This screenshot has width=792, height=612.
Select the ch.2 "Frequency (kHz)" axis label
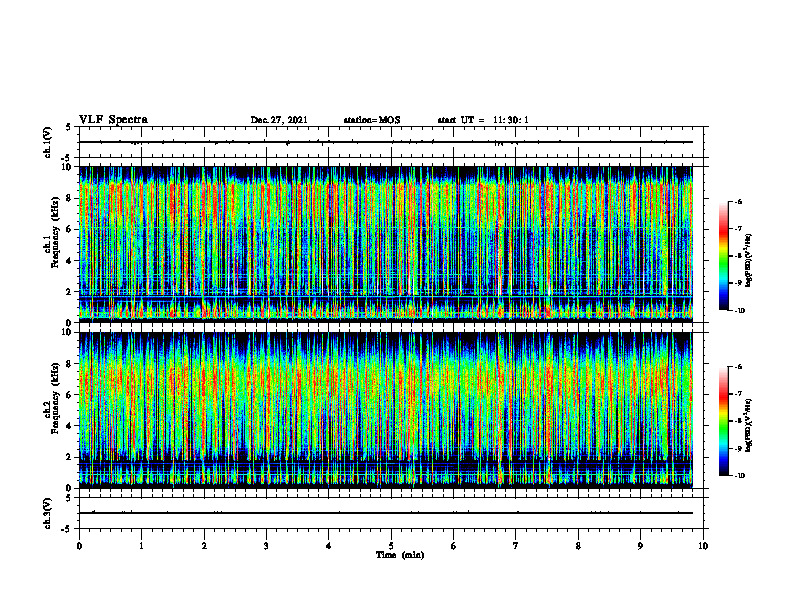pos(54,398)
